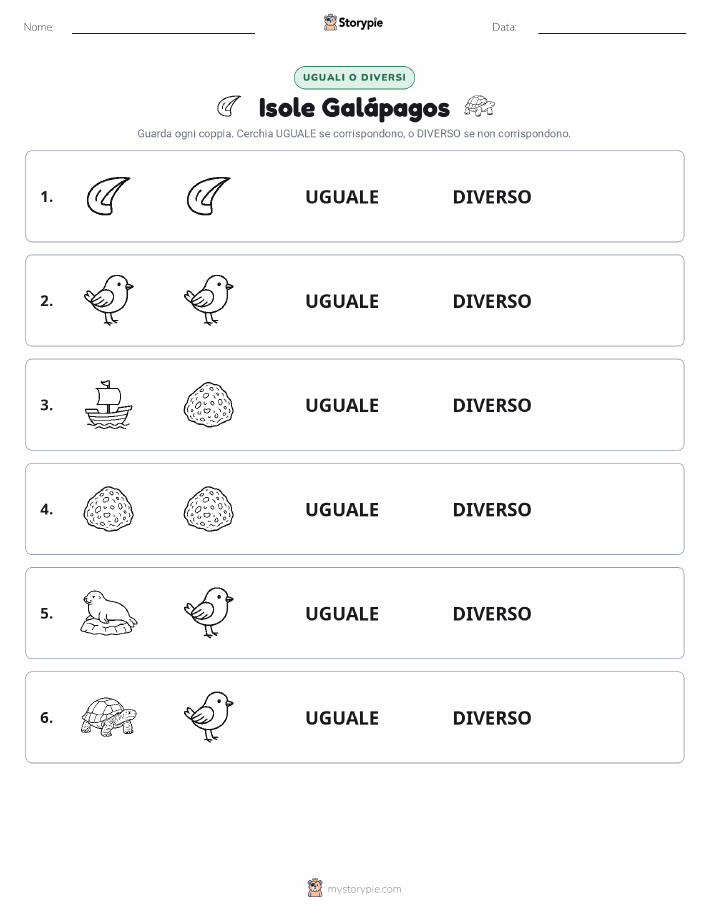Choose DIVERSO for row 5
This screenshot has height=917, width=709.
[492, 613]
